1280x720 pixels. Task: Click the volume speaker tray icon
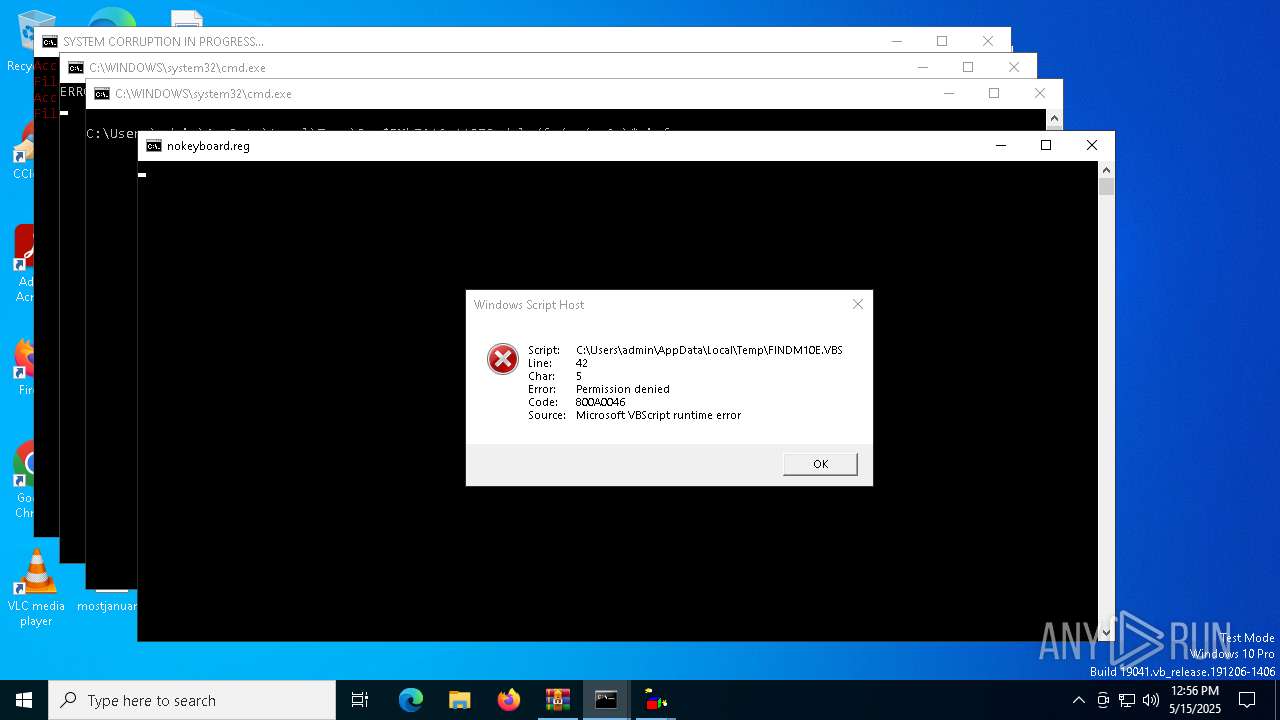[1151, 700]
